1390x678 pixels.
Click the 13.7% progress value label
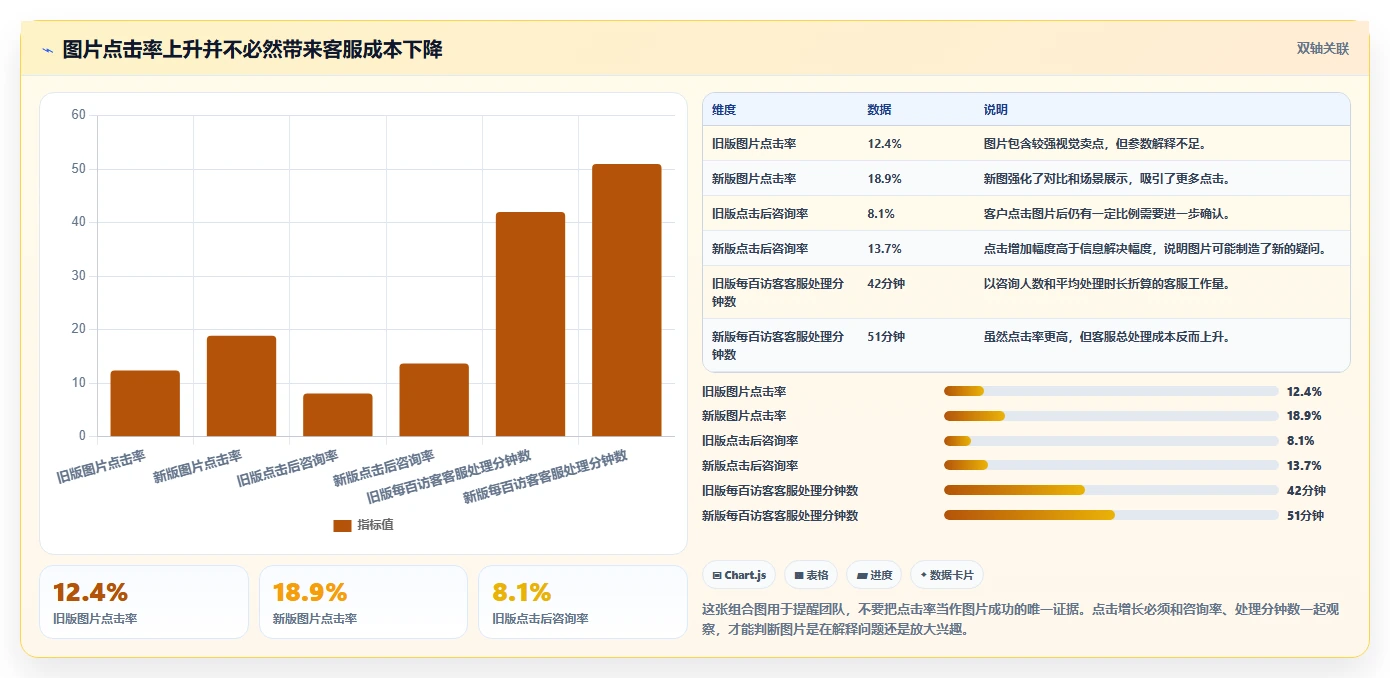coord(1304,465)
